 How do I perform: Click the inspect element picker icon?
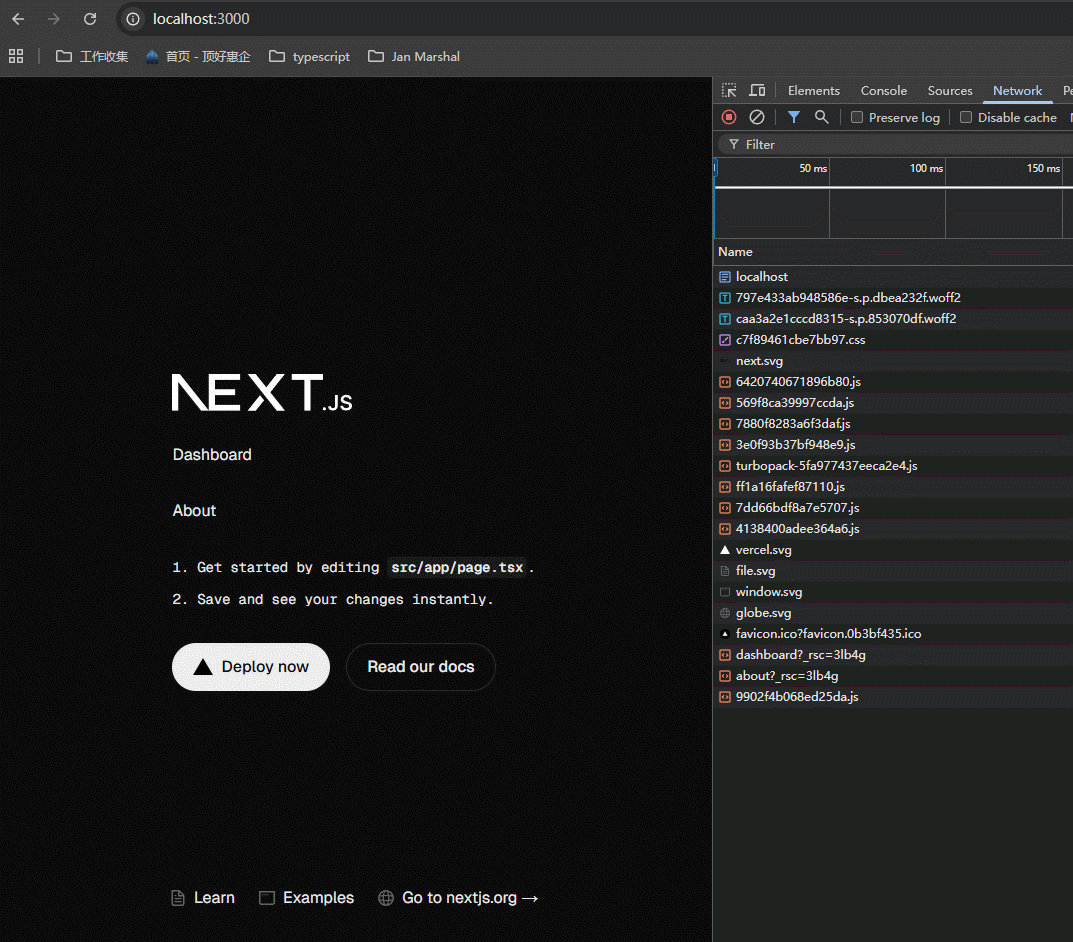pos(729,90)
